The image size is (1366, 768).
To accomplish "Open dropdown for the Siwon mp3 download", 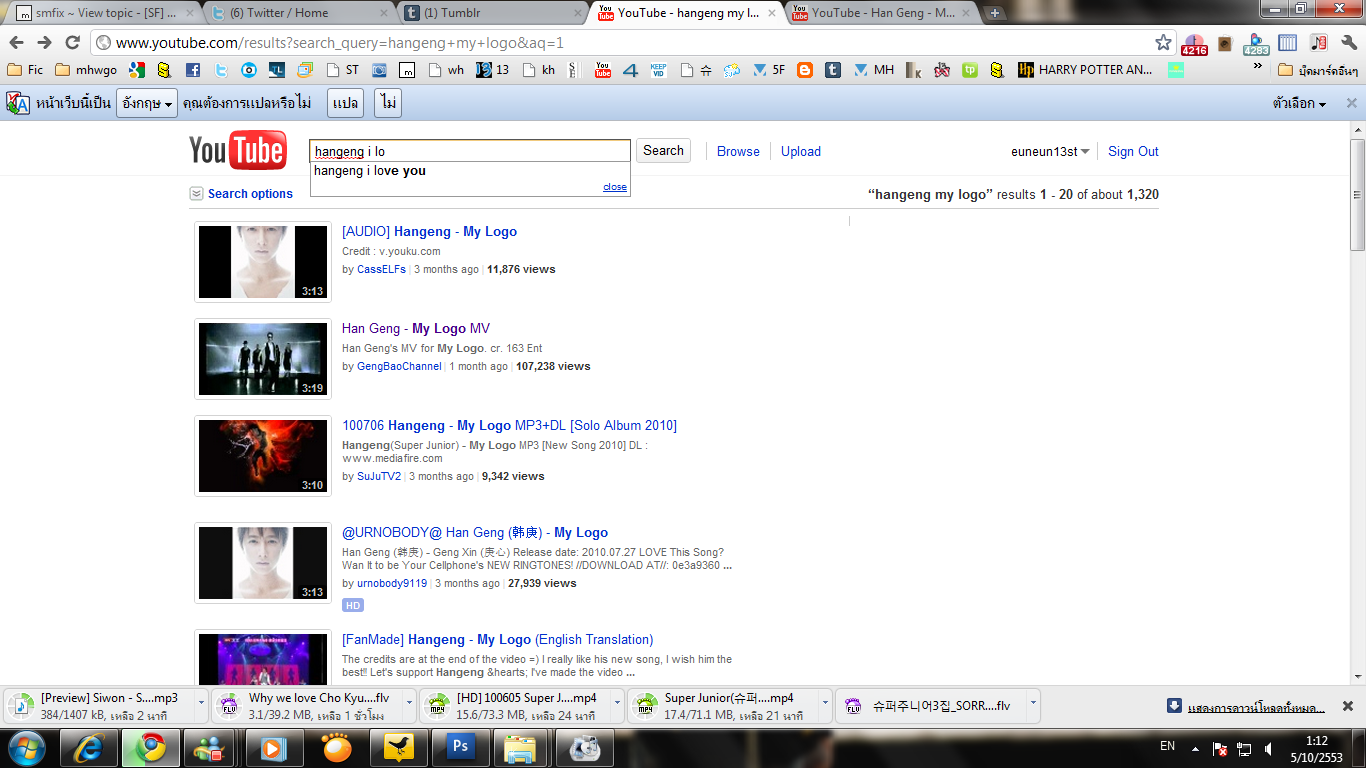I will (x=199, y=705).
